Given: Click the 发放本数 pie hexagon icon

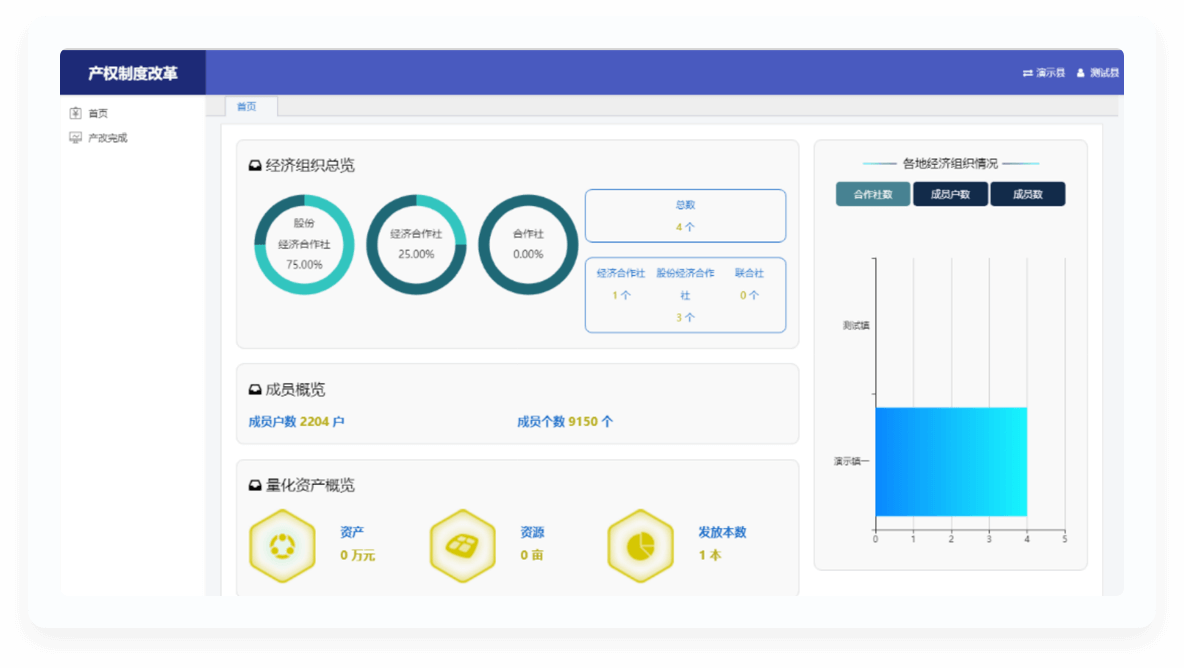Looking at the screenshot, I should click(640, 546).
